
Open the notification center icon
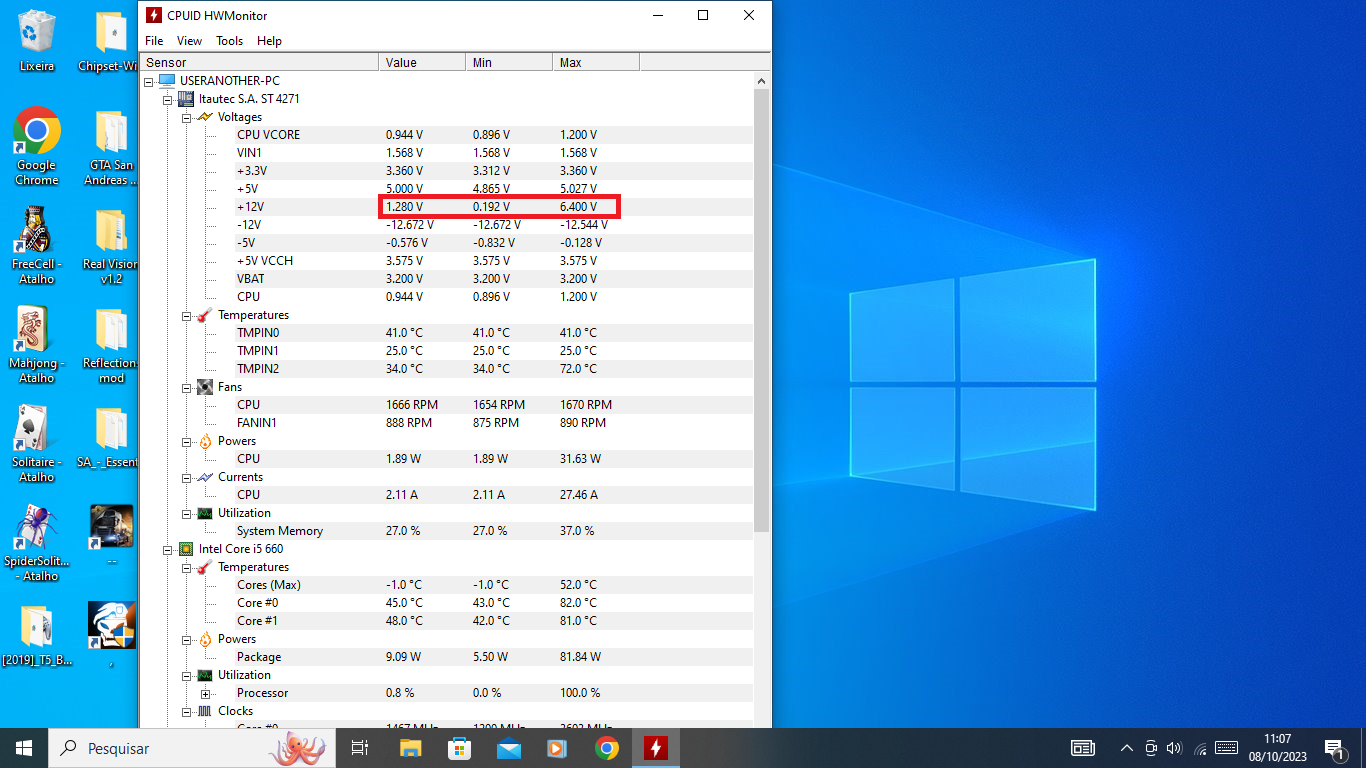click(1333, 748)
